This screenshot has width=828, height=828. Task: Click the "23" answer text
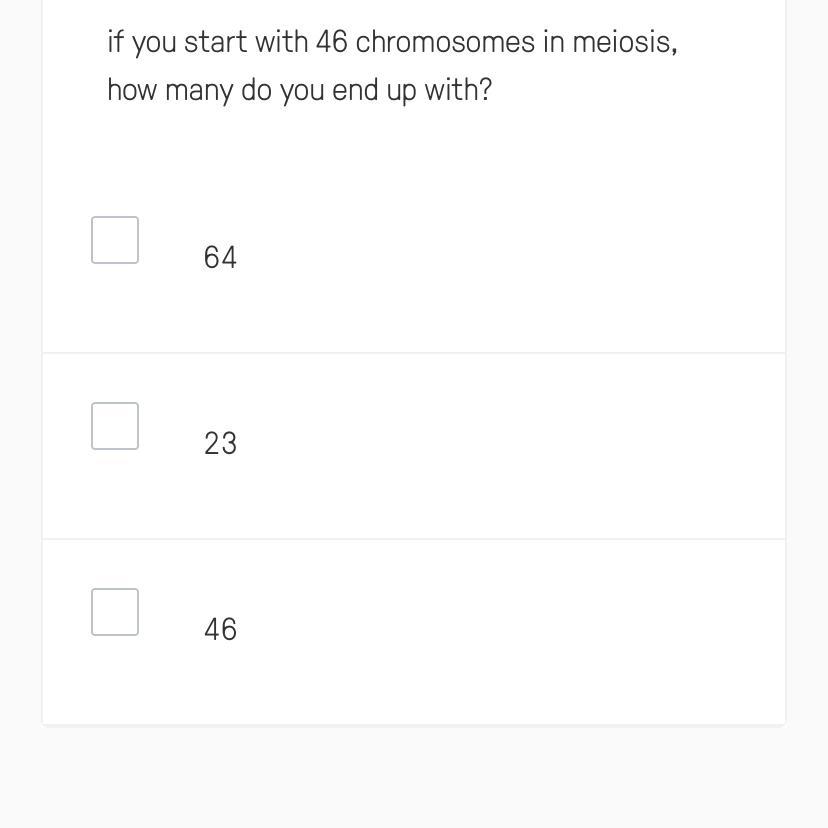coord(220,444)
